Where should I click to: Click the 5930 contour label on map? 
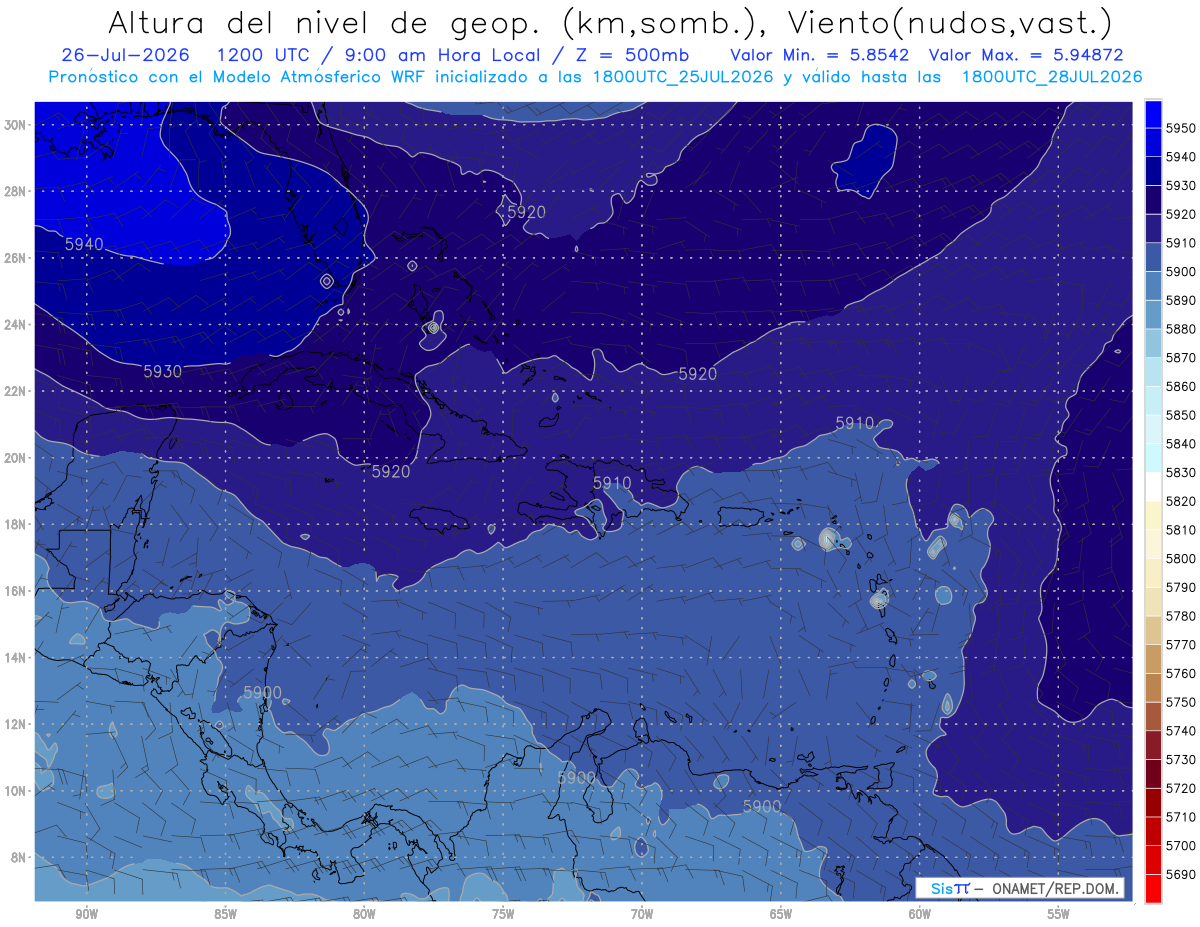[x=162, y=371]
